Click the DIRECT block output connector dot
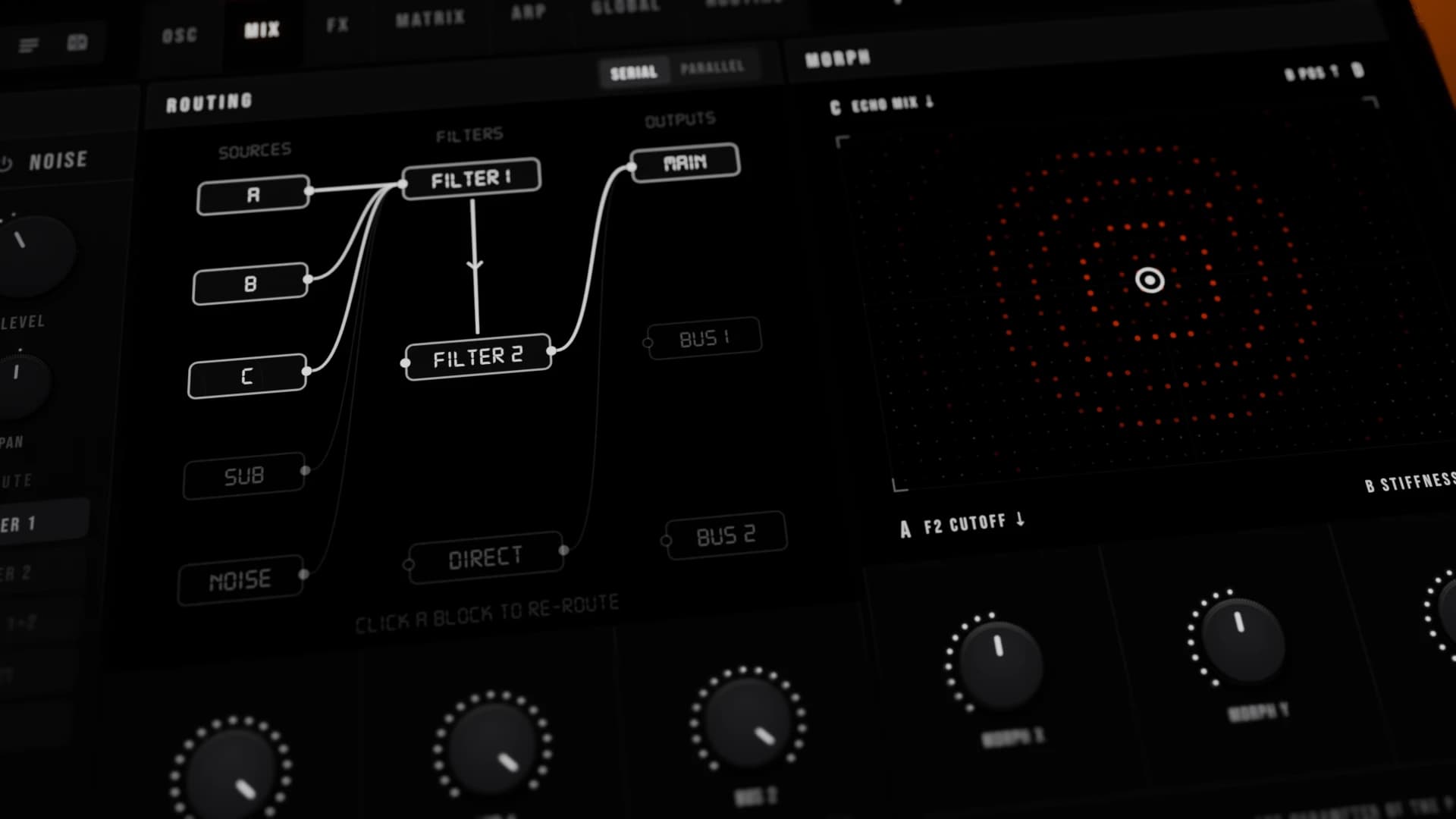Image resolution: width=1456 pixels, height=819 pixels. [x=563, y=550]
